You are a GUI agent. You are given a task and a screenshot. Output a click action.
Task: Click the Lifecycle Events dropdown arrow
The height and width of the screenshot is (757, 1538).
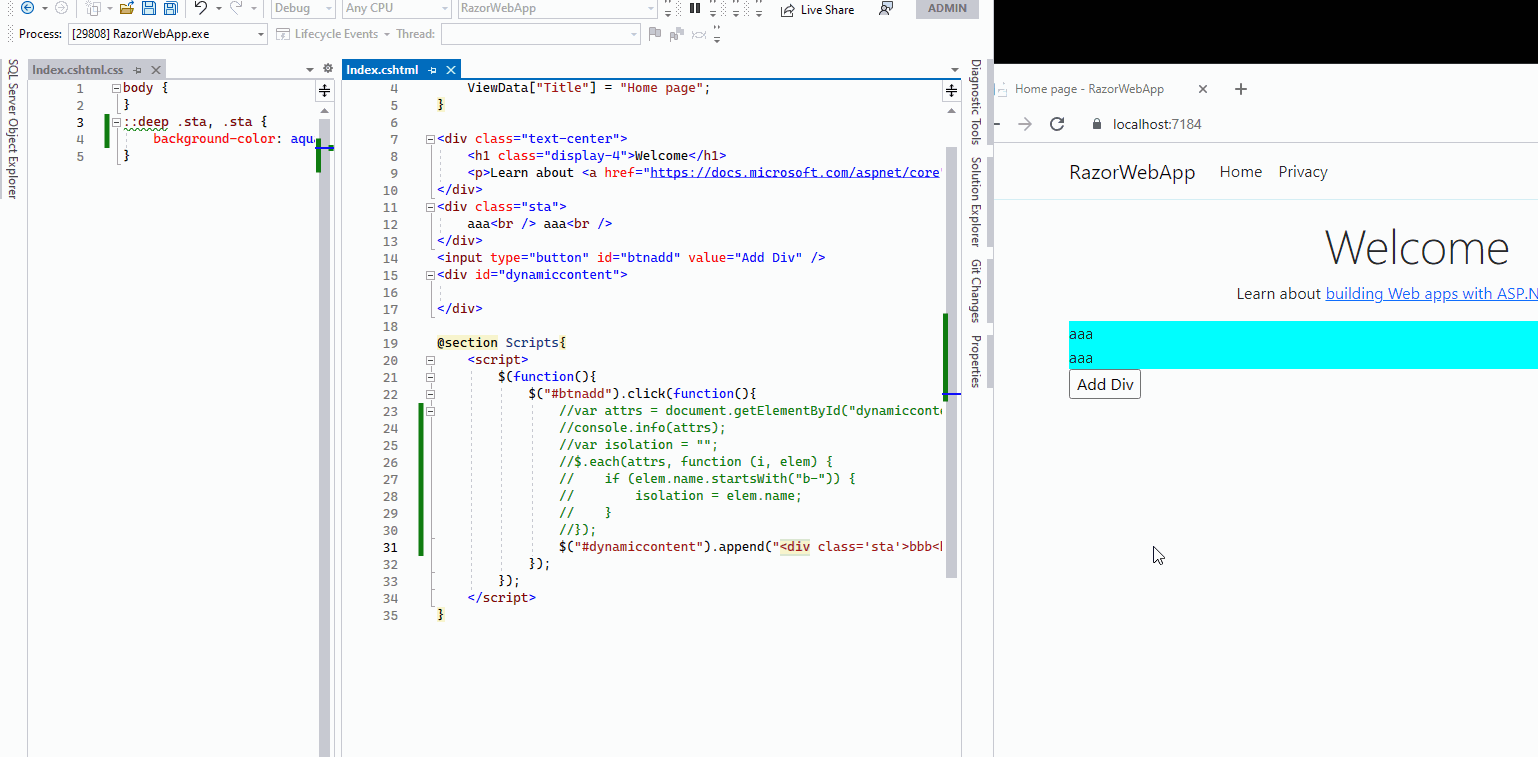point(386,34)
